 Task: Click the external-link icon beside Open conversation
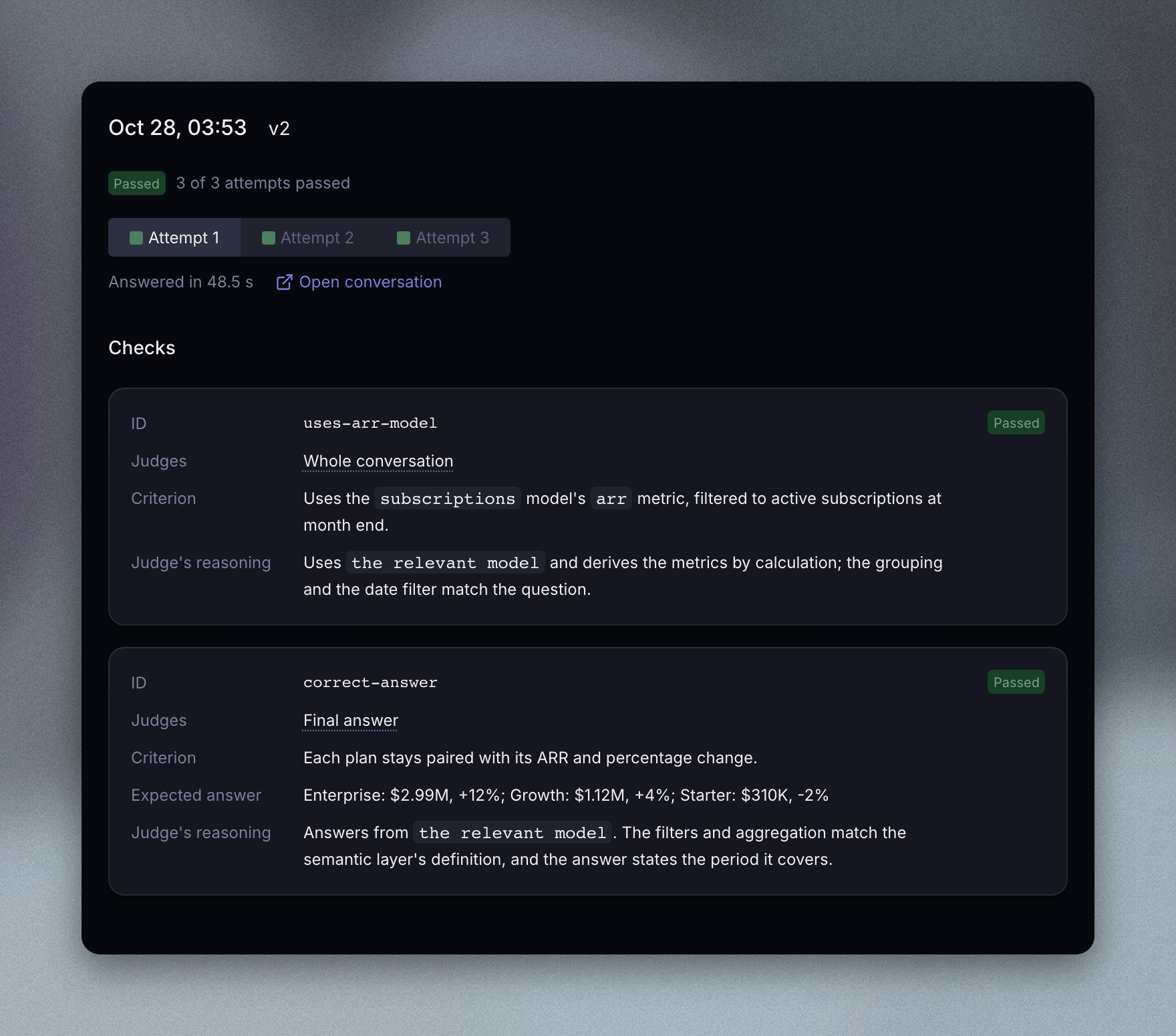[x=284, y=282]
